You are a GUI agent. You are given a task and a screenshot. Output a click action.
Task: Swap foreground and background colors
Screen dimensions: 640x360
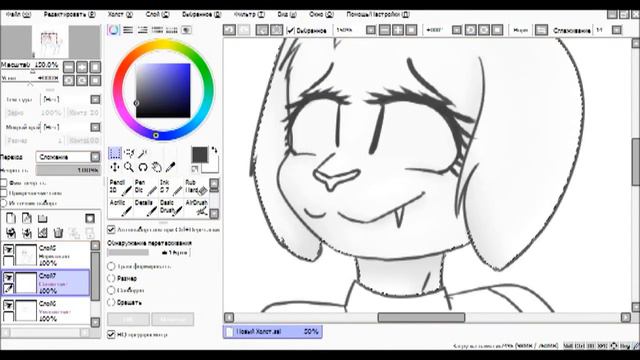tap(214, 151)
